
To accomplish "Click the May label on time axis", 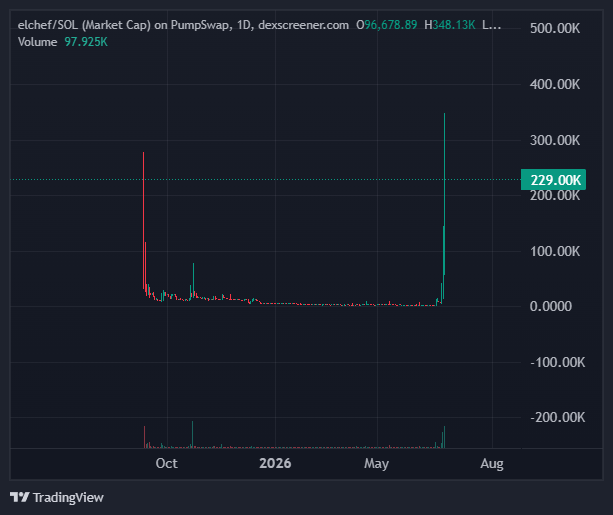I will coord(376,464).
